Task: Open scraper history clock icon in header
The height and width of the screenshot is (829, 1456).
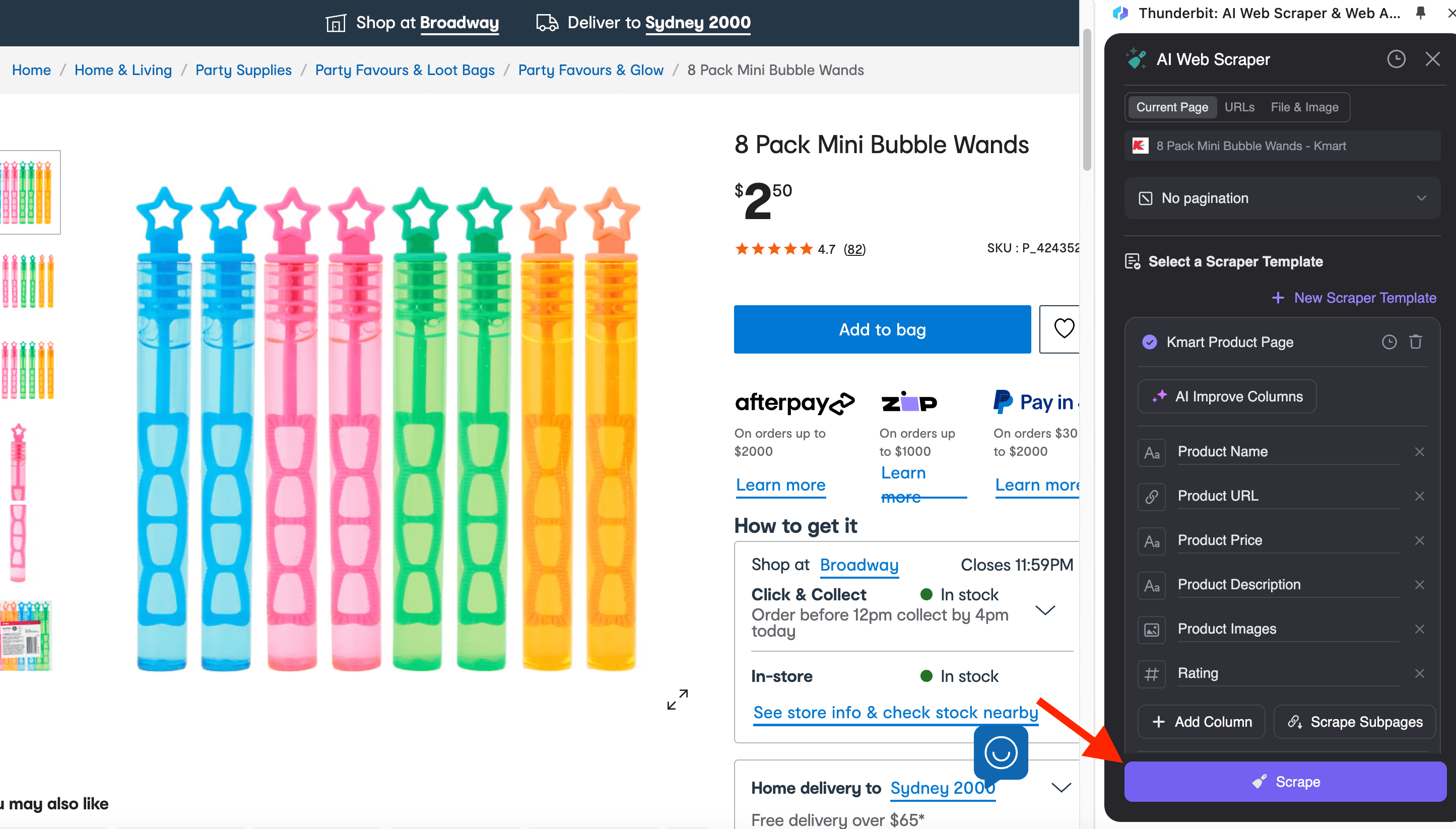Action: click(x=1396, y=59)
